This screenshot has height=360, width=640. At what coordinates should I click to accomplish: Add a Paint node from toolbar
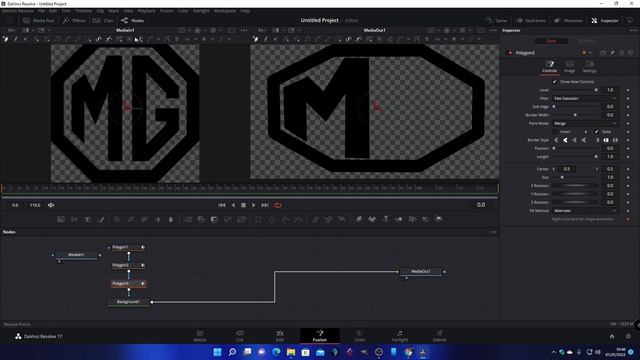[x=101, y=219]
